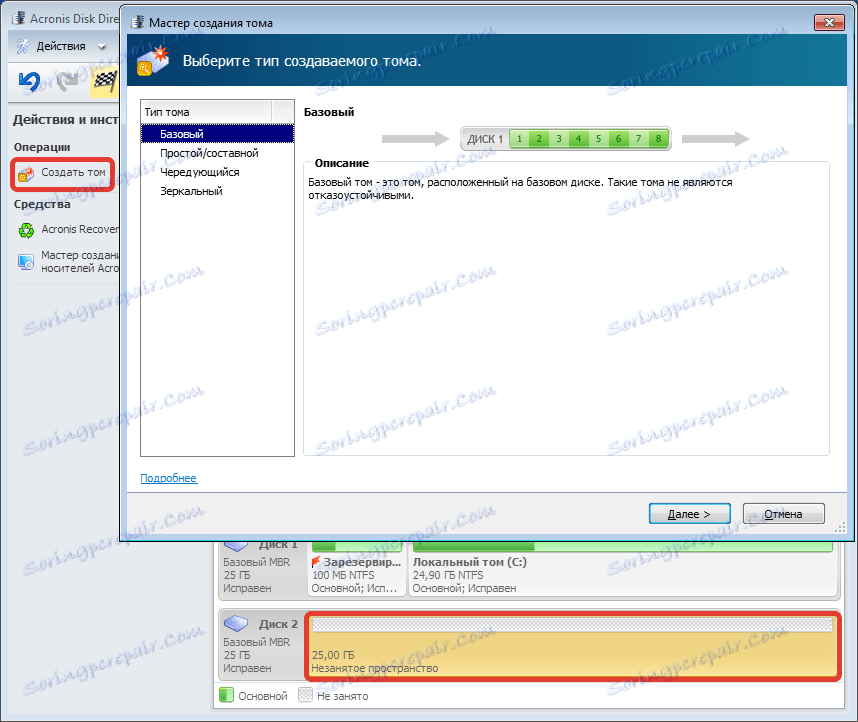Click the dialog title bar icon

tap(137, 22)
